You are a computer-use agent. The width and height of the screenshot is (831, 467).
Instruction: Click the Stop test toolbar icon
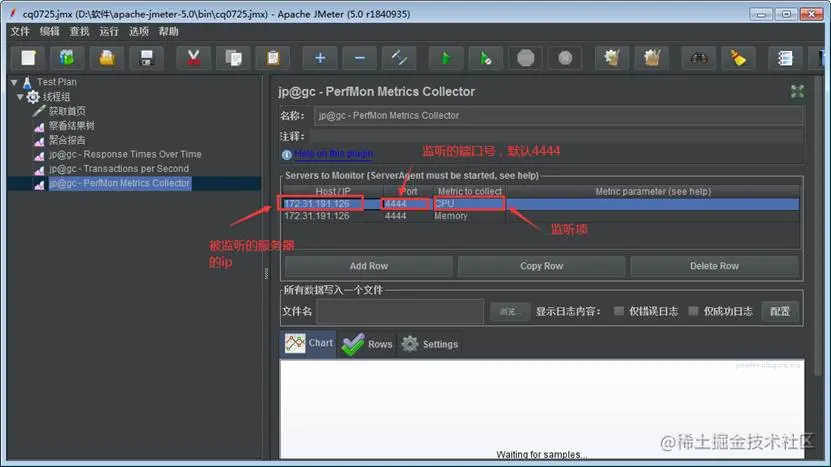tap(525, 57)
